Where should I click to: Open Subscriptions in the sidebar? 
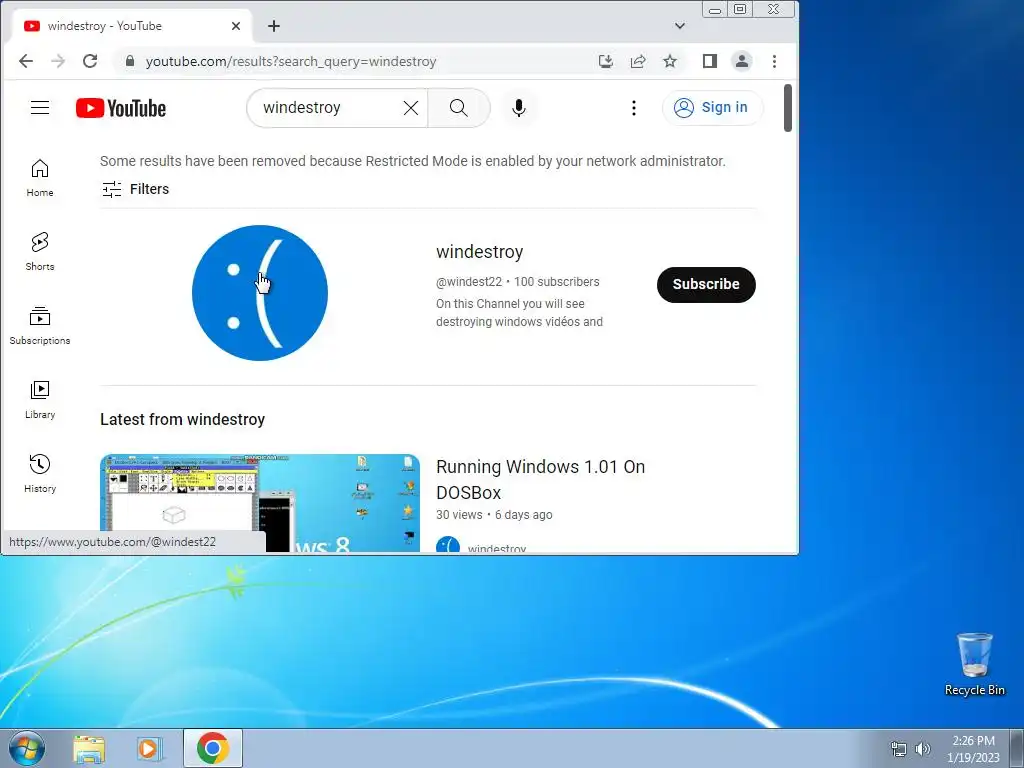point(40,326)
